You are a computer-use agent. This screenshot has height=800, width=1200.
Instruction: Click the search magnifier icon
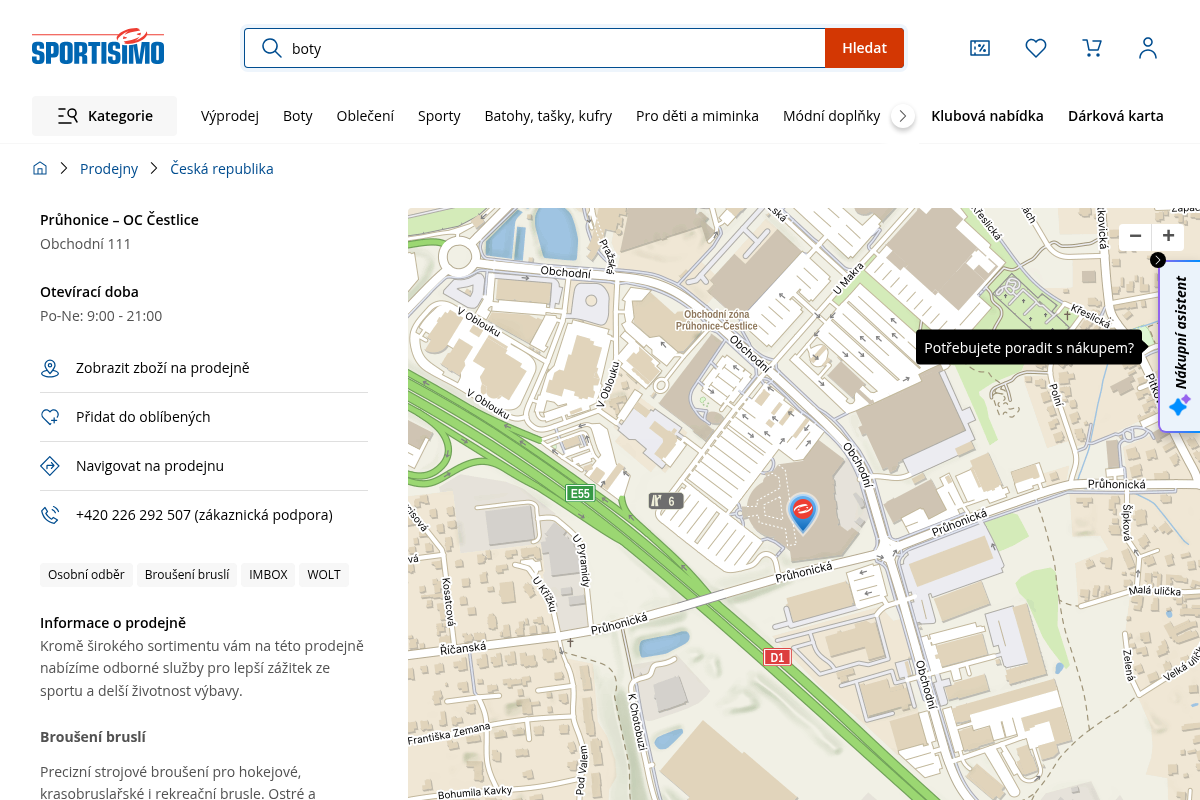(x=270, y=48)
